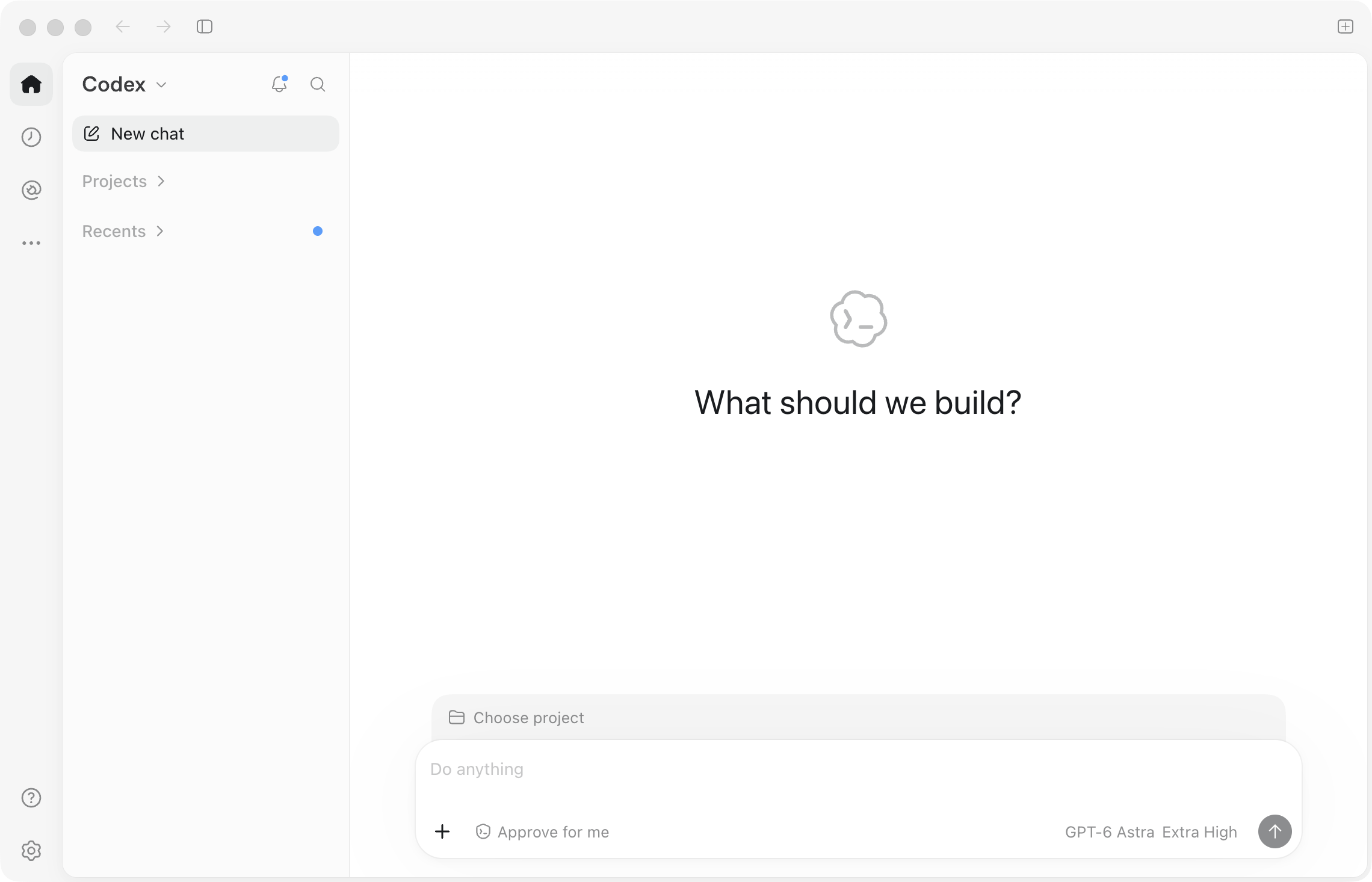
Task: Click the circular at-sign icon in rail
Action: (x=31, y=190)
